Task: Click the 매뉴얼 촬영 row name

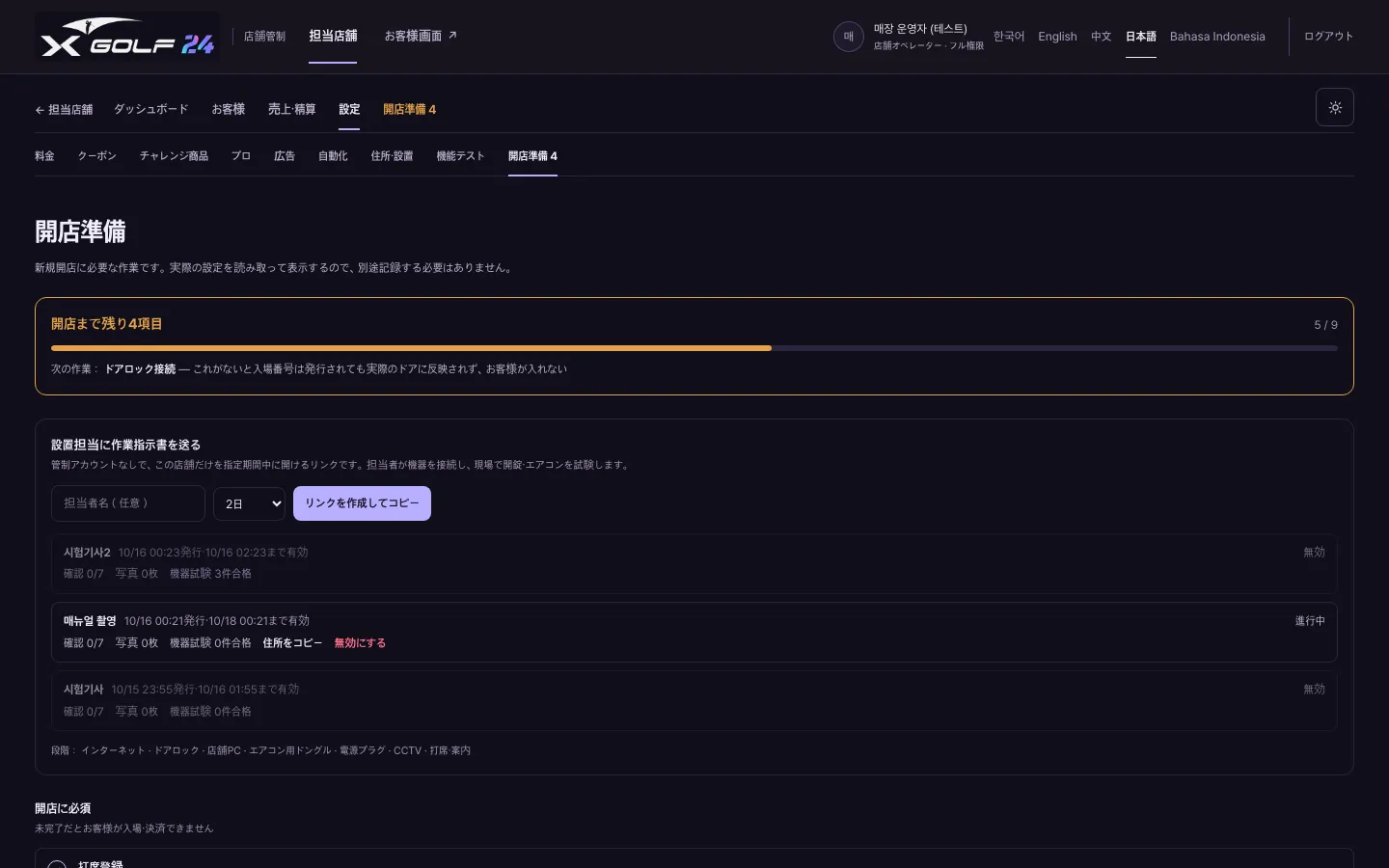Action: 90,621
